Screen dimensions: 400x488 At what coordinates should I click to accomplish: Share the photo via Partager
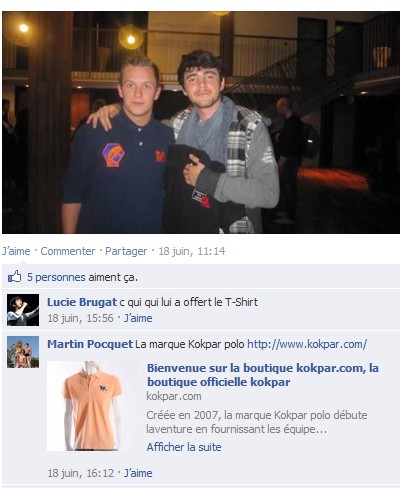126,251
